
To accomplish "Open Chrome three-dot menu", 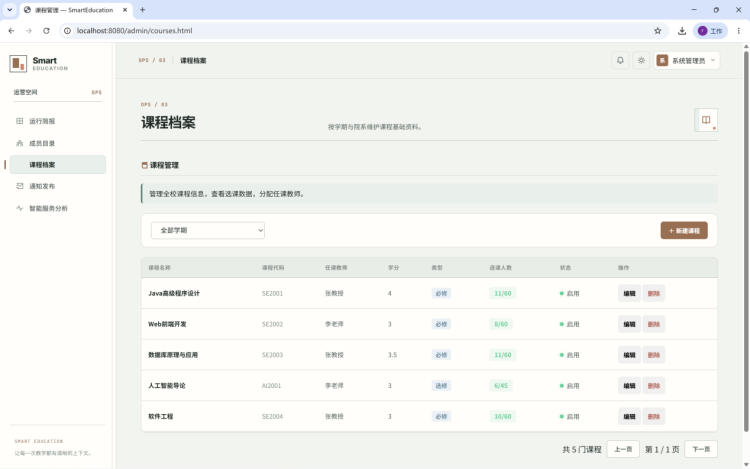I will tap(739, 31).
